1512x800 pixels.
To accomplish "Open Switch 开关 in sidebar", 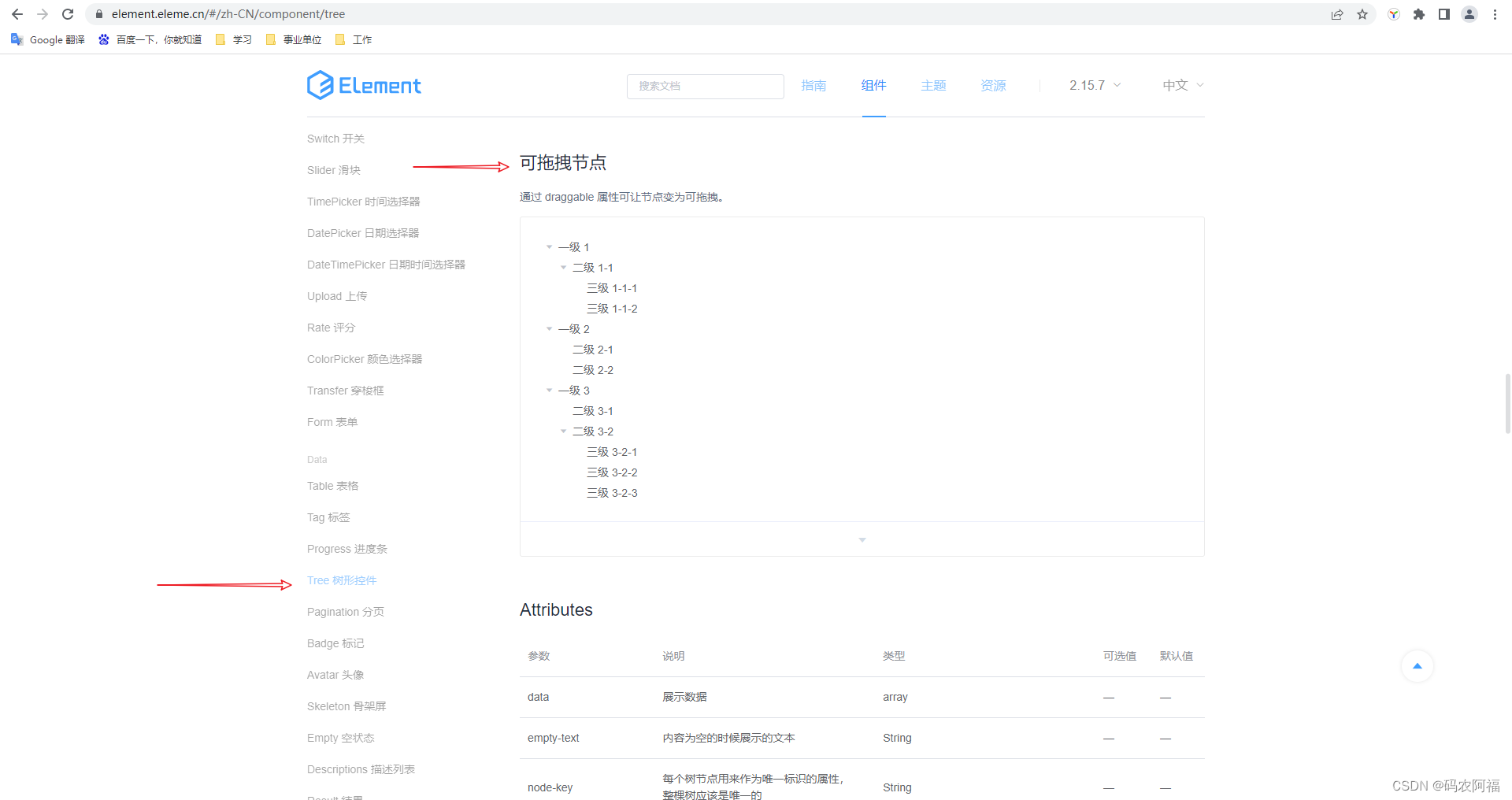I will click(335, 139).
